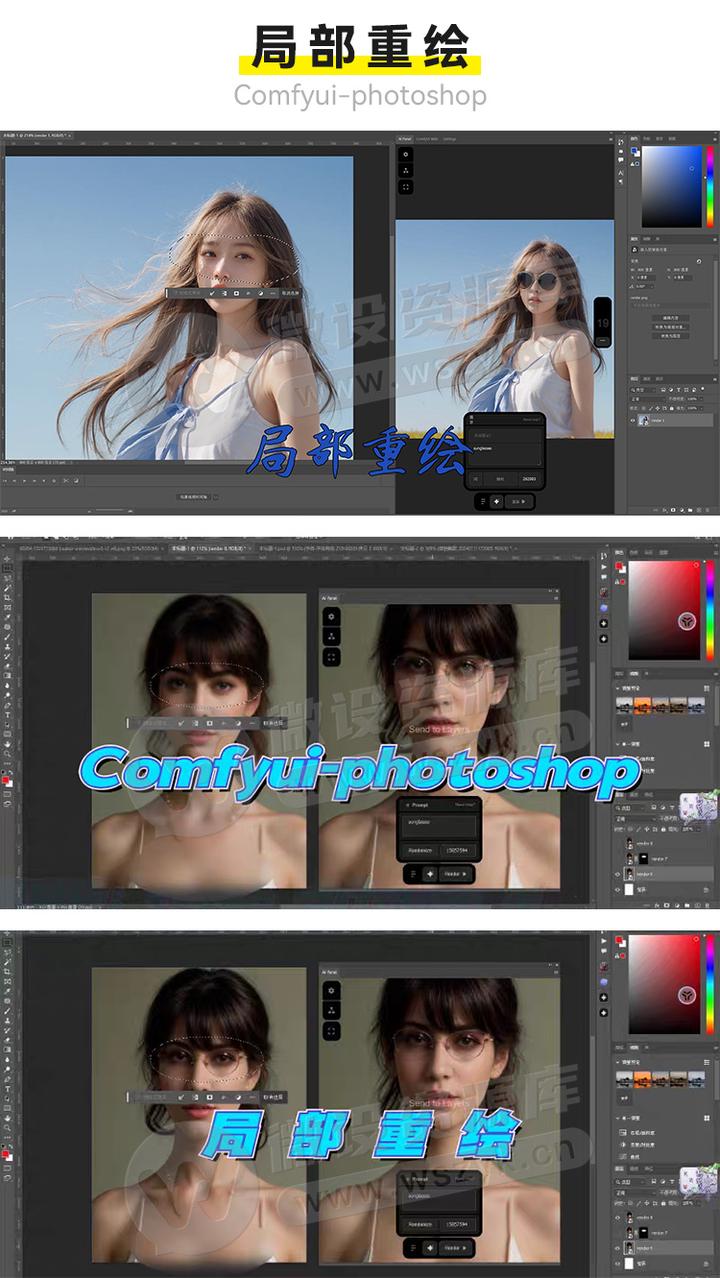Click the seed value 262083 in top screenshot

(x=530, y=479)
